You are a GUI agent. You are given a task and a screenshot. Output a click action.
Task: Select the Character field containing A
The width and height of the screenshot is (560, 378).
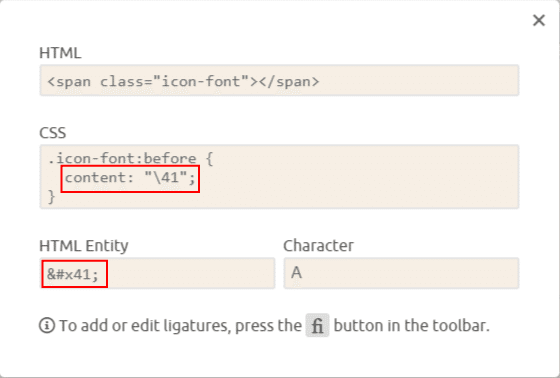pyautogui.click(x=401, y=273)
